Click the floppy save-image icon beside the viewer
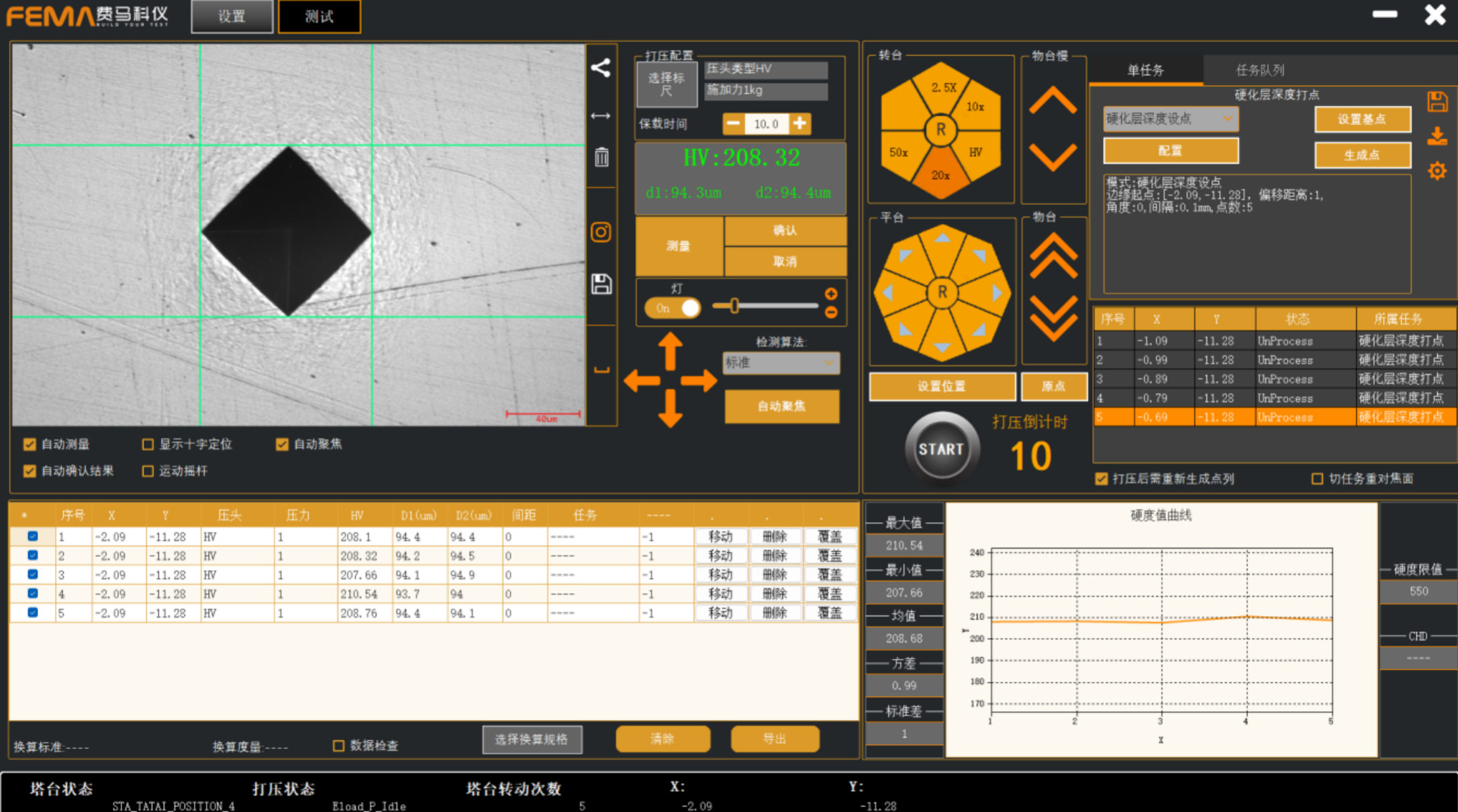This screenshot has height=812, width=1458. tap(601, 283)
